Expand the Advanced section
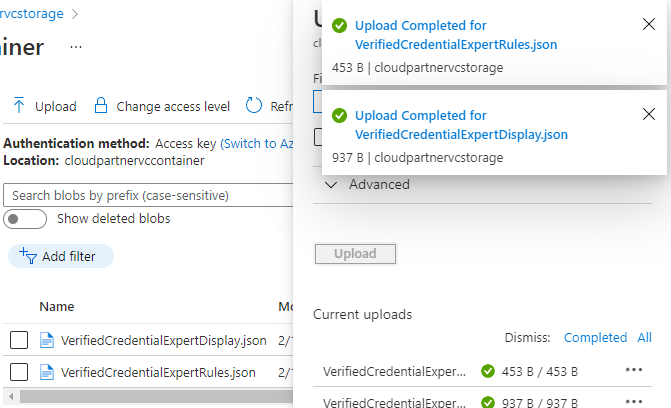The height and width of the screenshot is (408, 671). coord(332,184)
